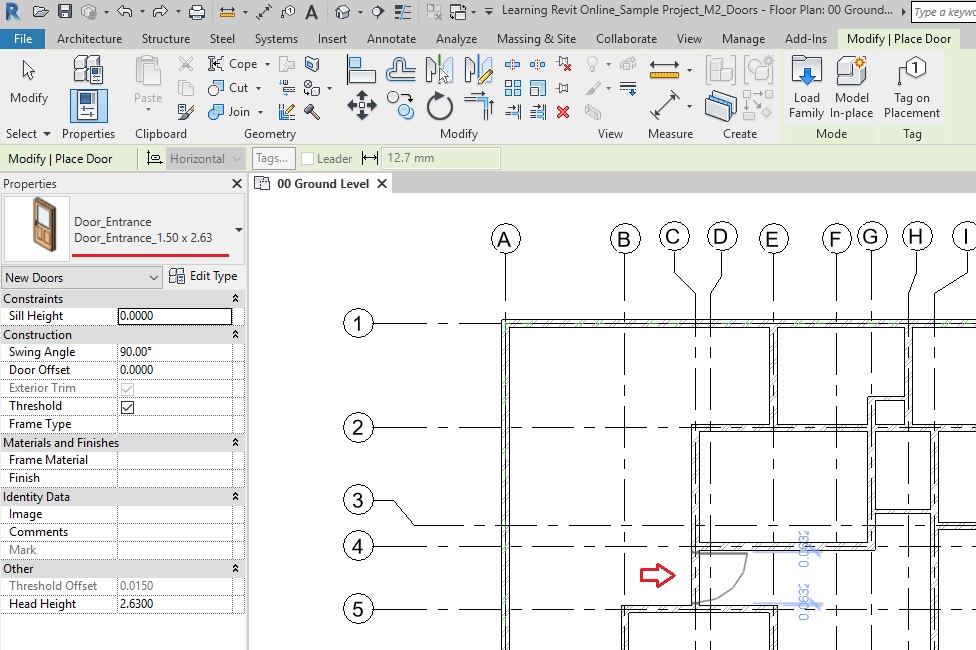Open the Properties palette icon

click(88, 106)
